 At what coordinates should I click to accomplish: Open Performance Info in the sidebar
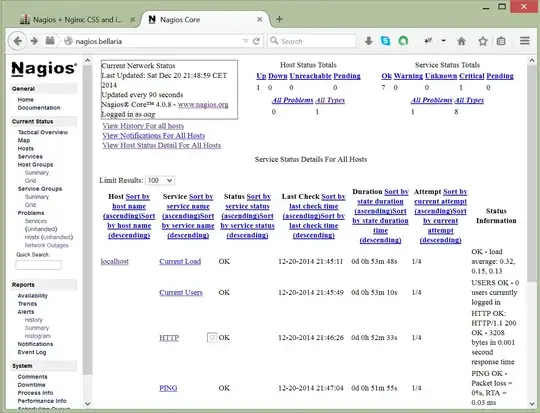coord(42,401)
